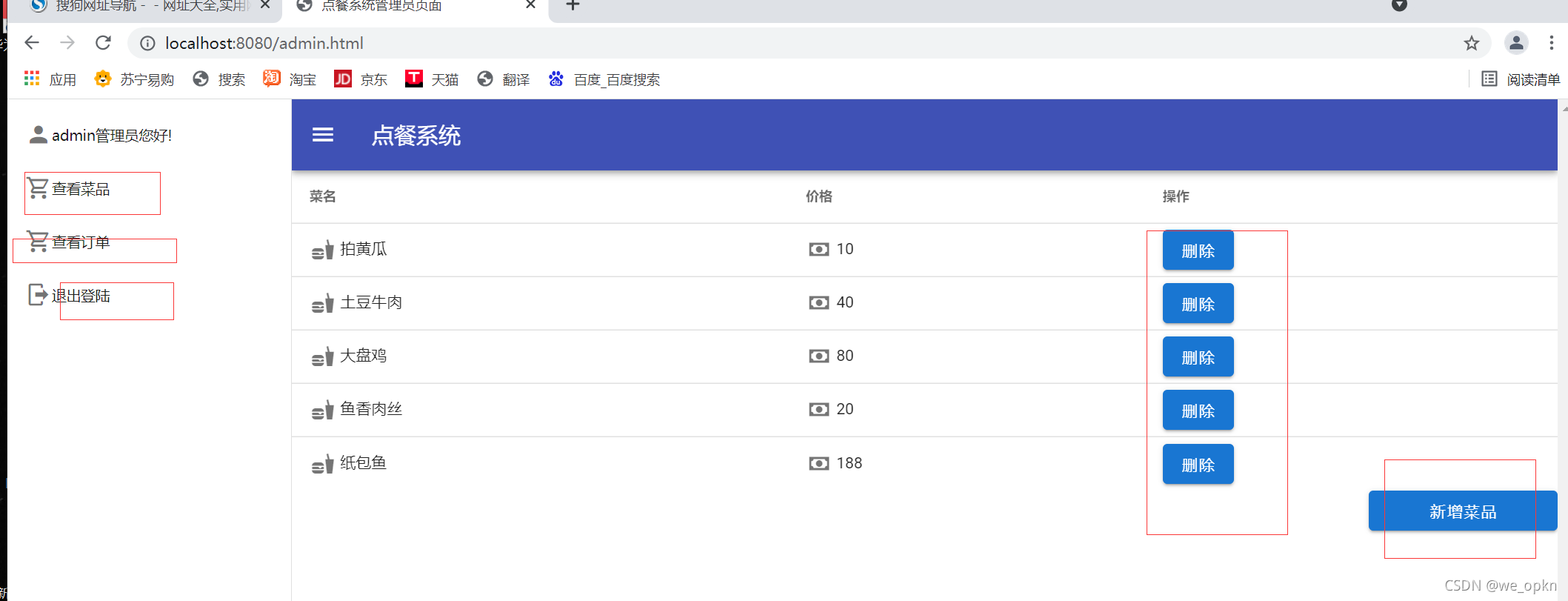Screen dimensions: 1568x601
Task: Open the 阅读清单 reading list
Action: [x=1521, y=79]
